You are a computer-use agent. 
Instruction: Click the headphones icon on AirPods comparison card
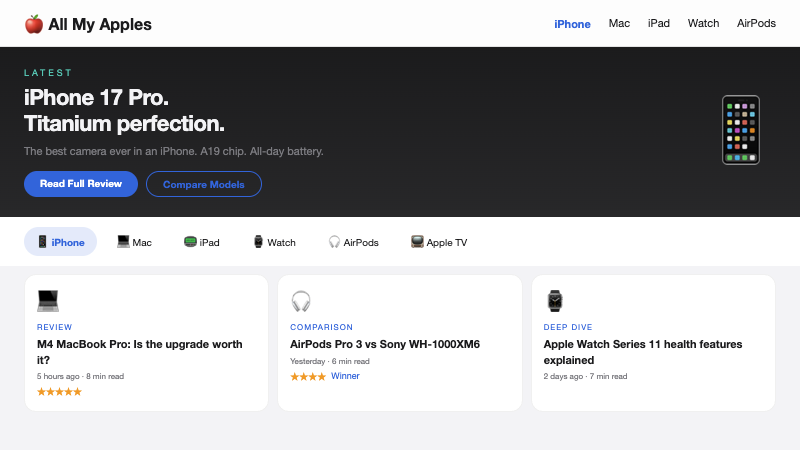(301, 301)
